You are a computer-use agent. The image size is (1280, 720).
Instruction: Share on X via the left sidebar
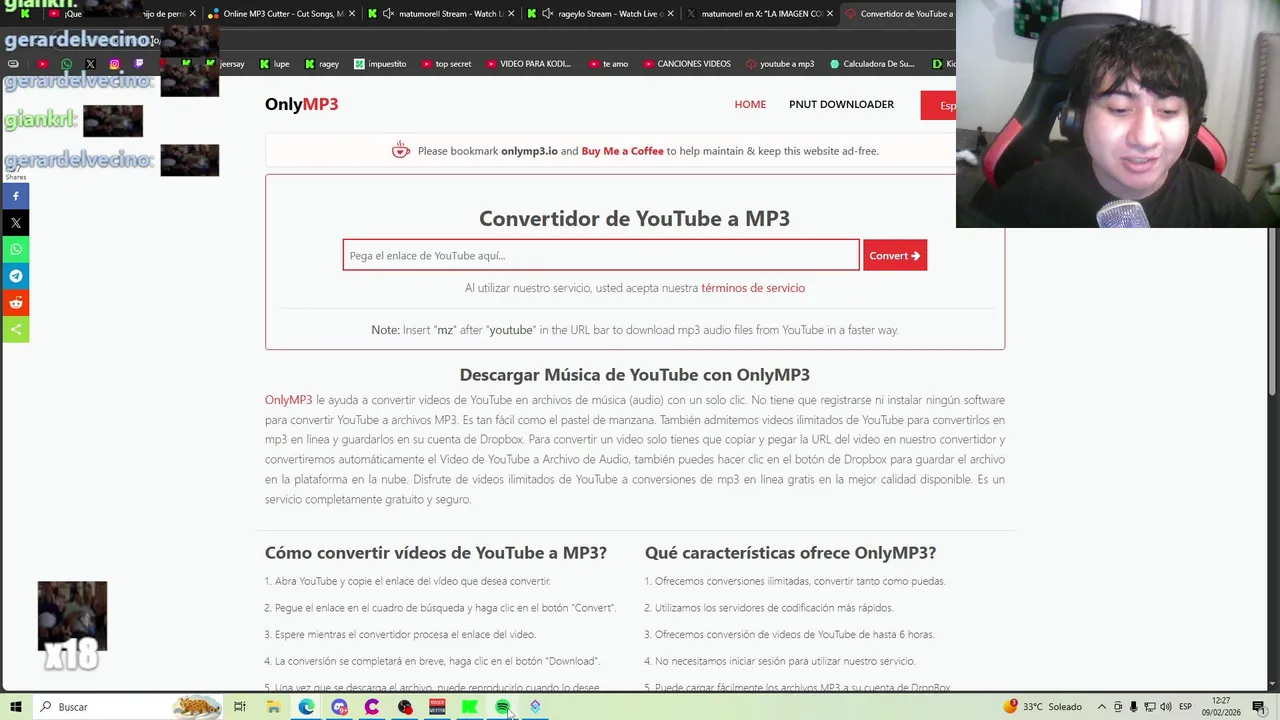15,223
